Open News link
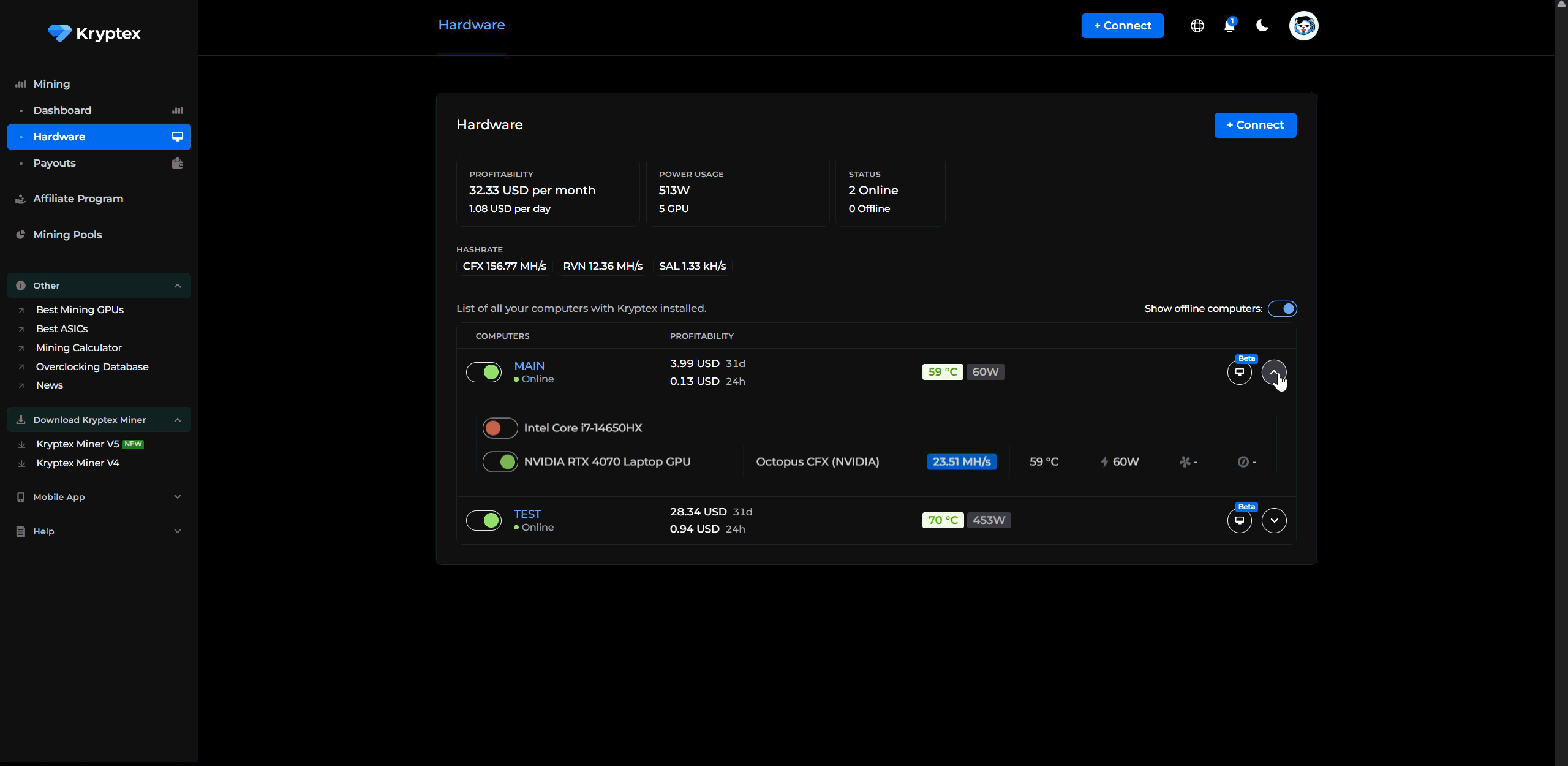 point(50,385)
